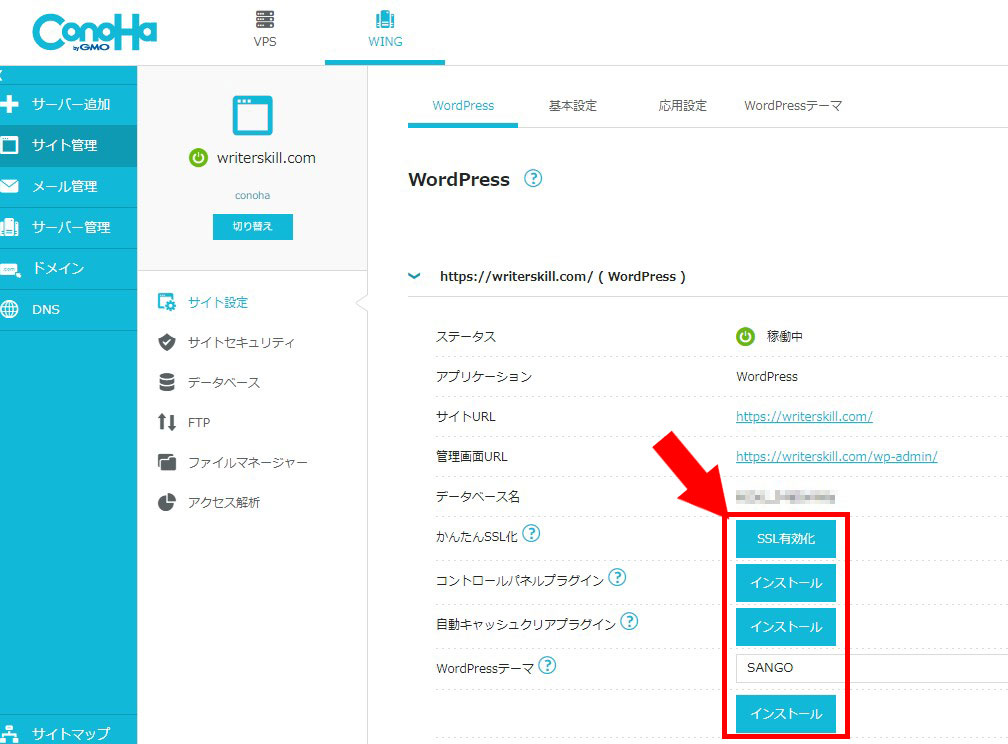Open ドメイン in the sidebar
This screenshot has width=1008, height=744.
tap(68, 269)
